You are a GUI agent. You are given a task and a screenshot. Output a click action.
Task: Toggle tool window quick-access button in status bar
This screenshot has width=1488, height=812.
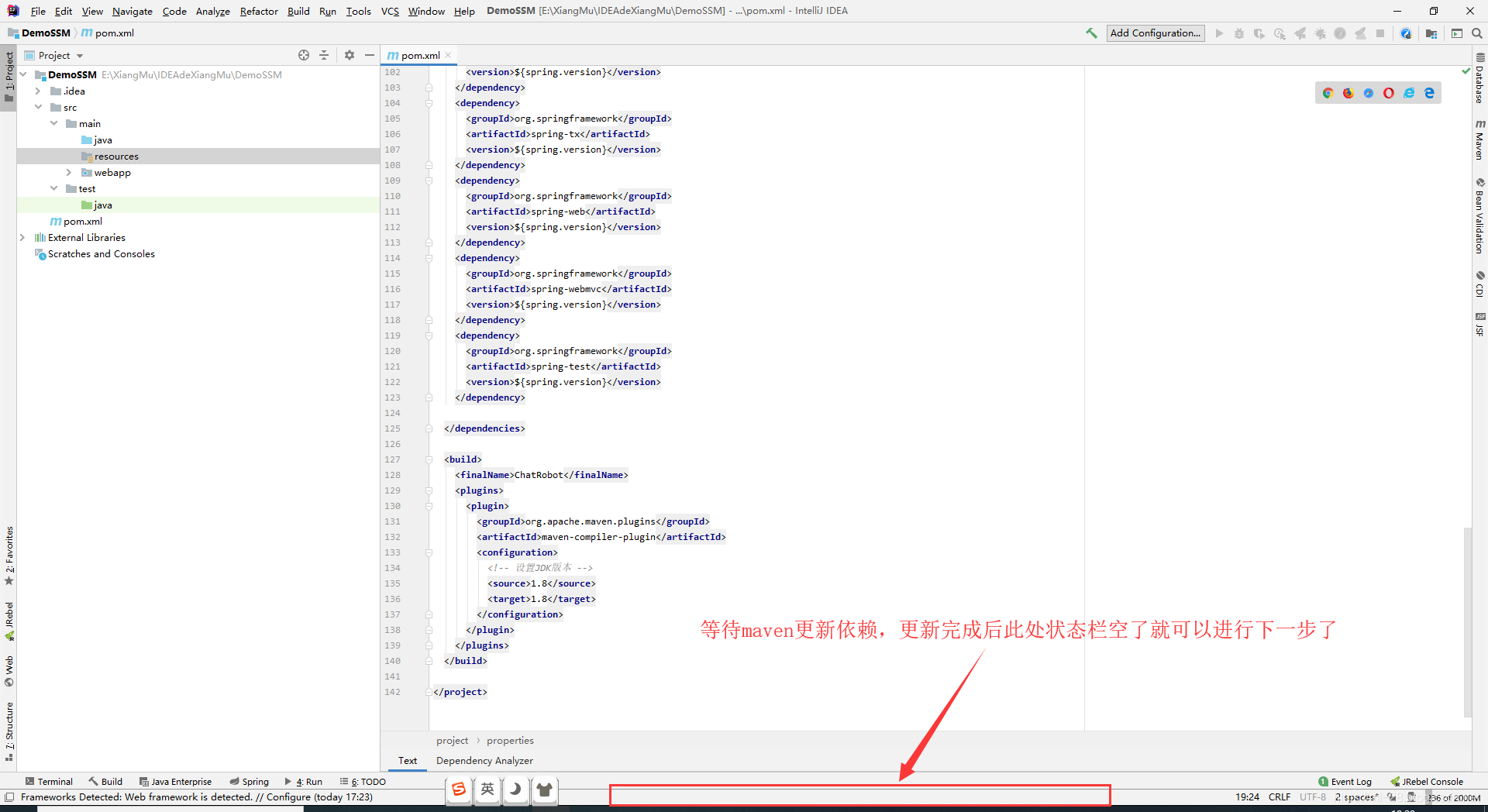tap(9, 797)
